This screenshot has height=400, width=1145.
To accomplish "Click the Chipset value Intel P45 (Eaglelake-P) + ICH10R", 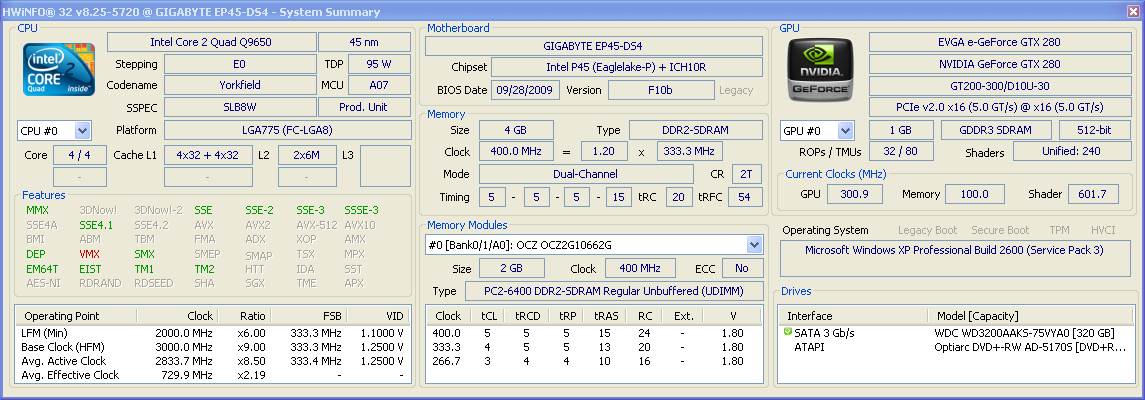I will point(627,68).
